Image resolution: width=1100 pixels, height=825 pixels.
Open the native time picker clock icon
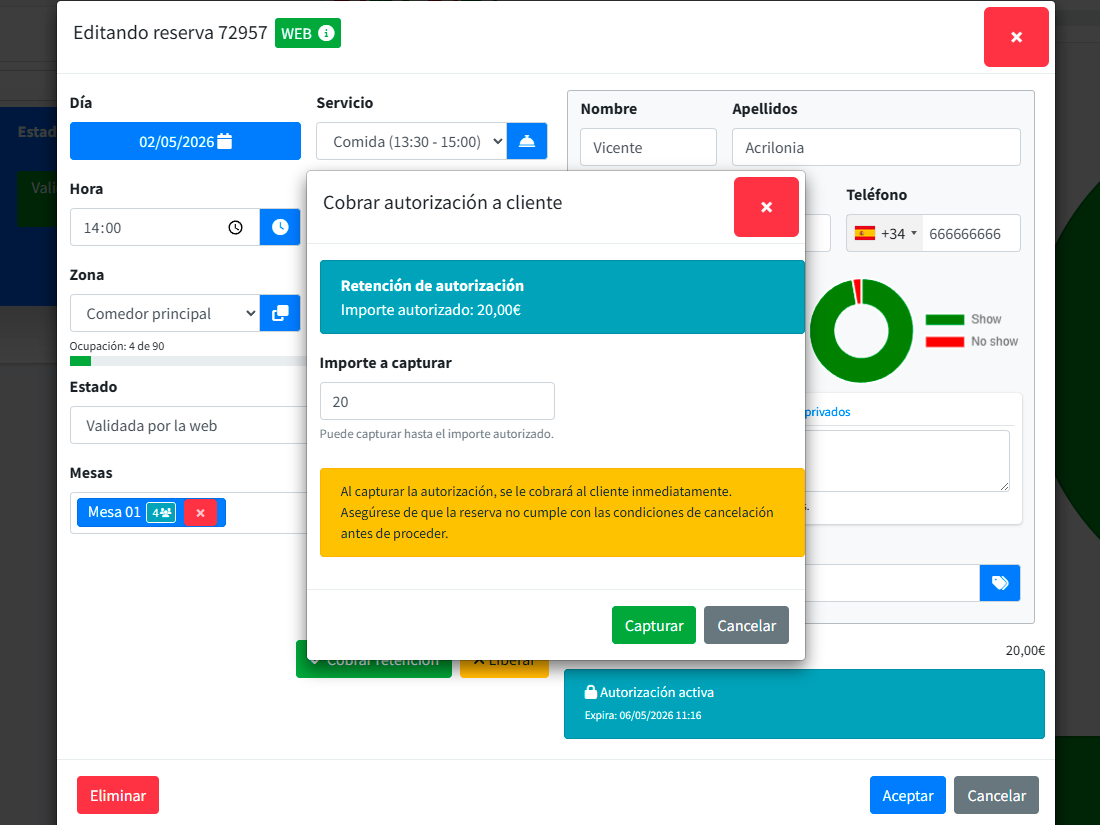tap(236, 227)
